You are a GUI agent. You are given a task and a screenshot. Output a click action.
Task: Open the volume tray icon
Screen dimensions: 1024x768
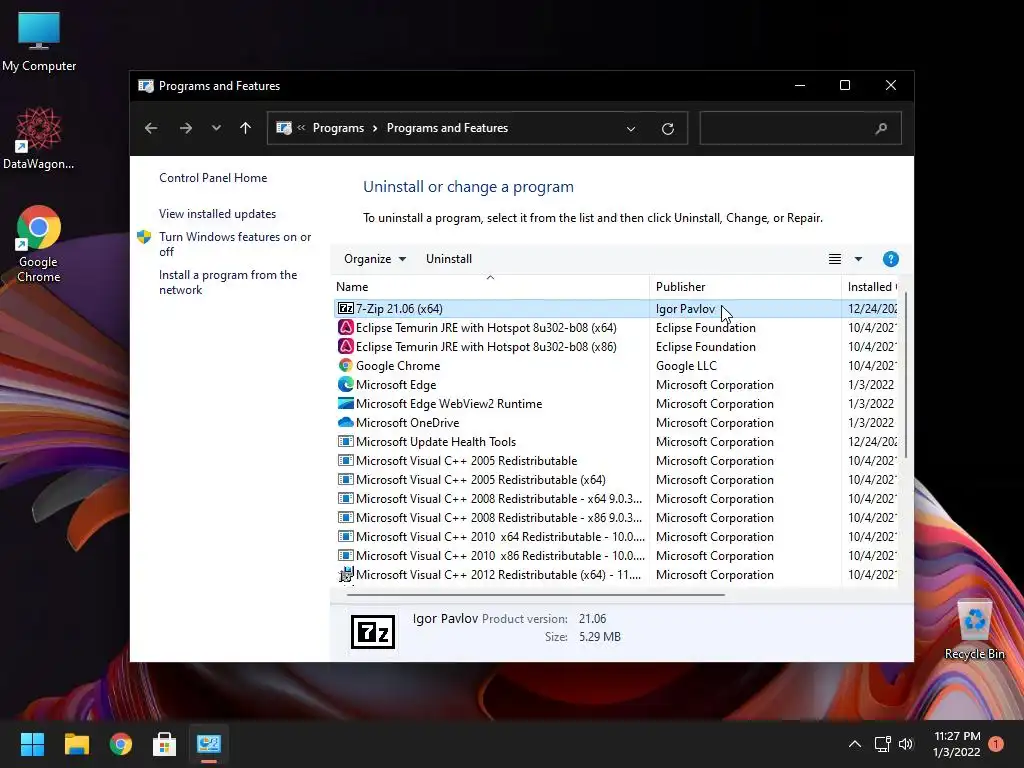(906, 744)
